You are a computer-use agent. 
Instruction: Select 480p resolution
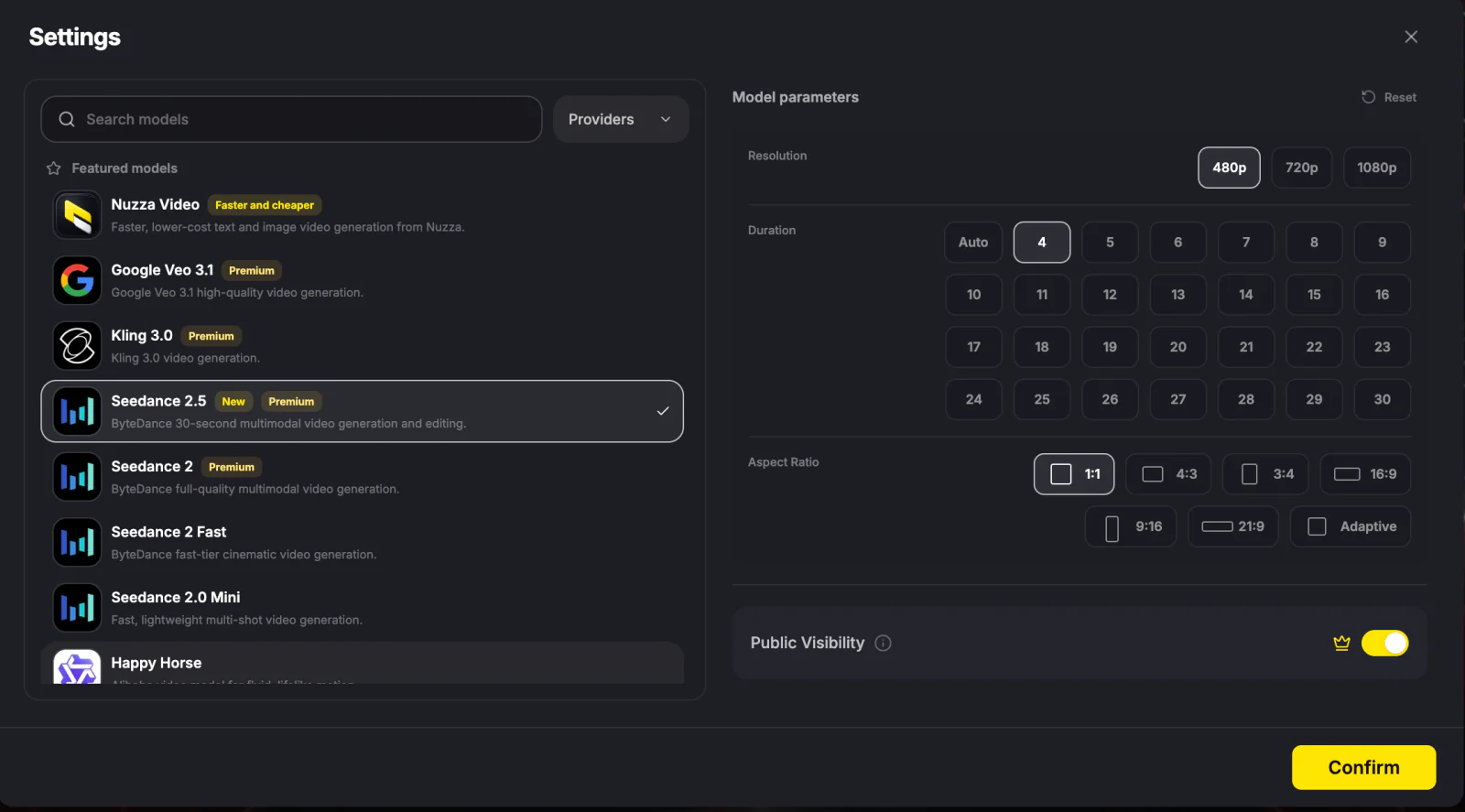tap(1229, 168)
